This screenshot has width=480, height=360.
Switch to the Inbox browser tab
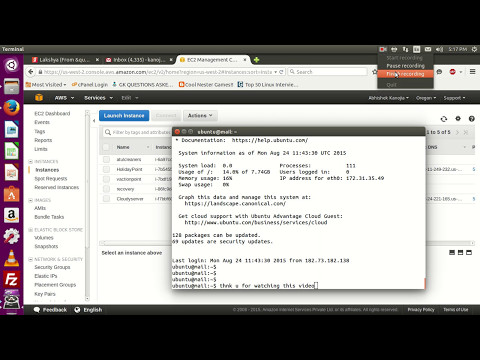point(139,60)
